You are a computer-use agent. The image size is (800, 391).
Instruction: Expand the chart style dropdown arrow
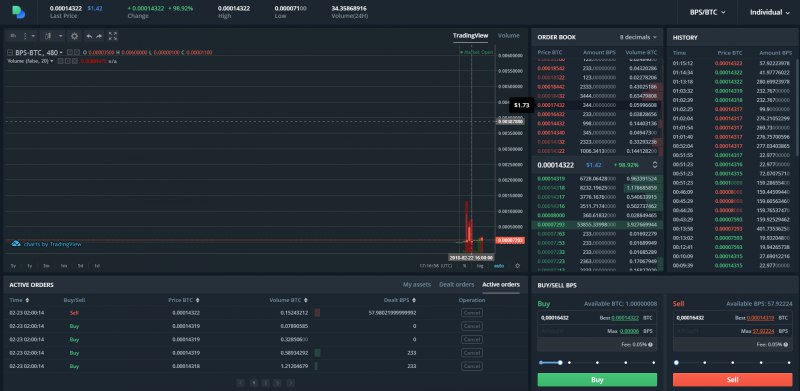tap(61, 36)
